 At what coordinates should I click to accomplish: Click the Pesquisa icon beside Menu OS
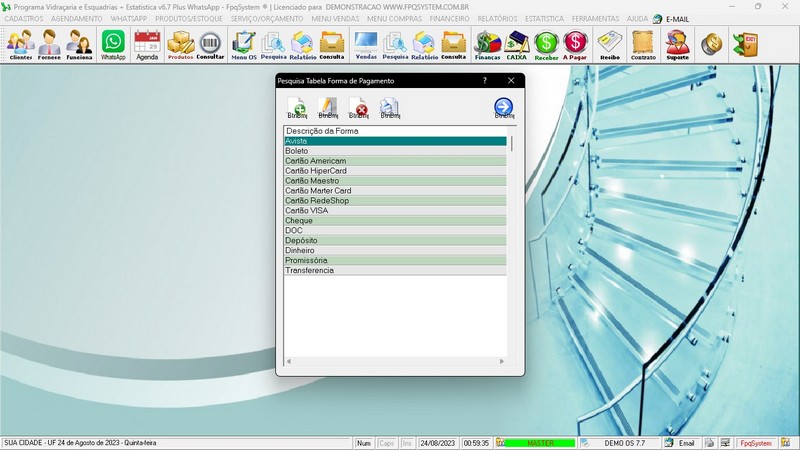tap(273, 45)
